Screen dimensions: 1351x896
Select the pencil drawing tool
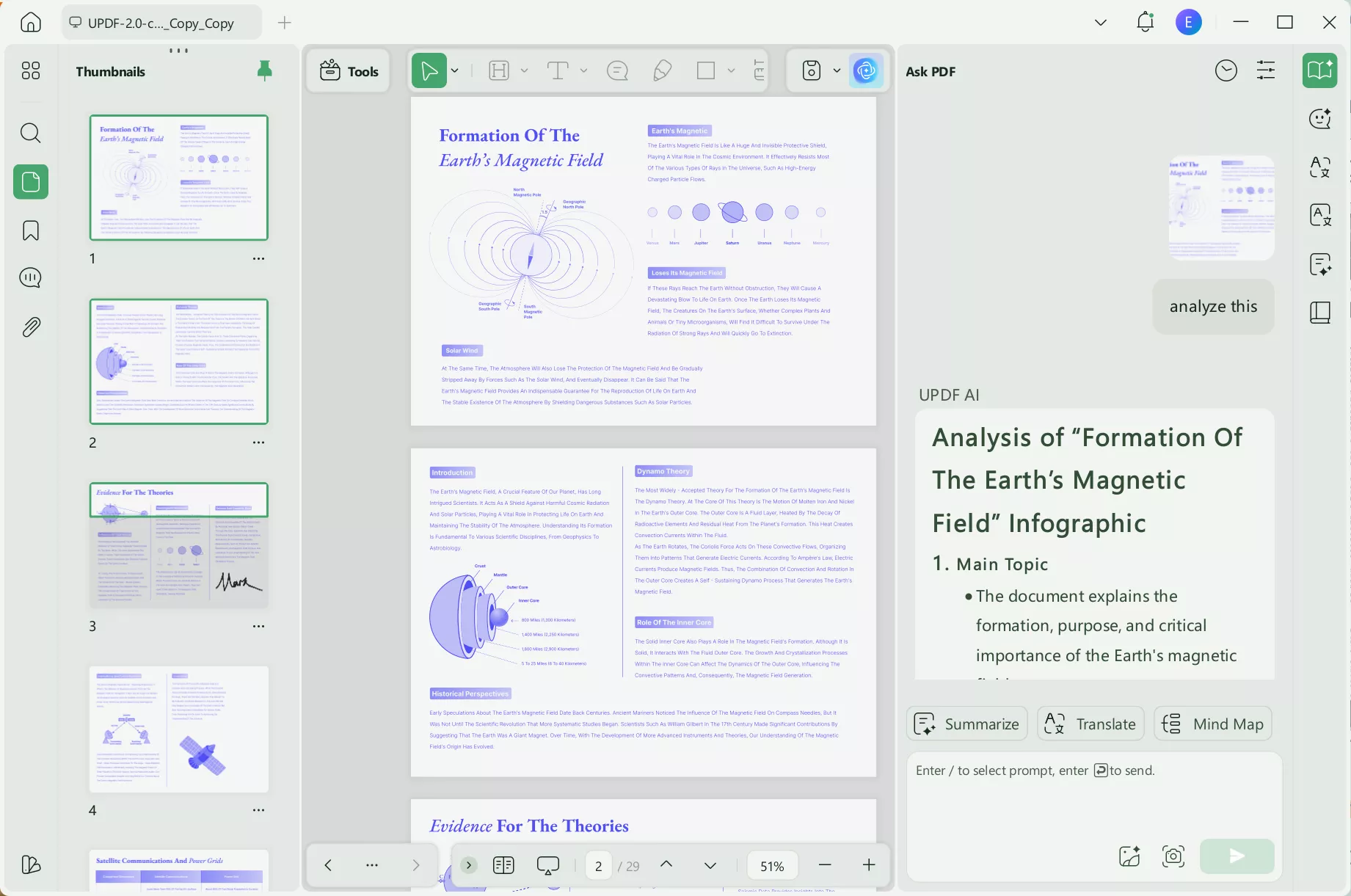(x=662, y=71)
